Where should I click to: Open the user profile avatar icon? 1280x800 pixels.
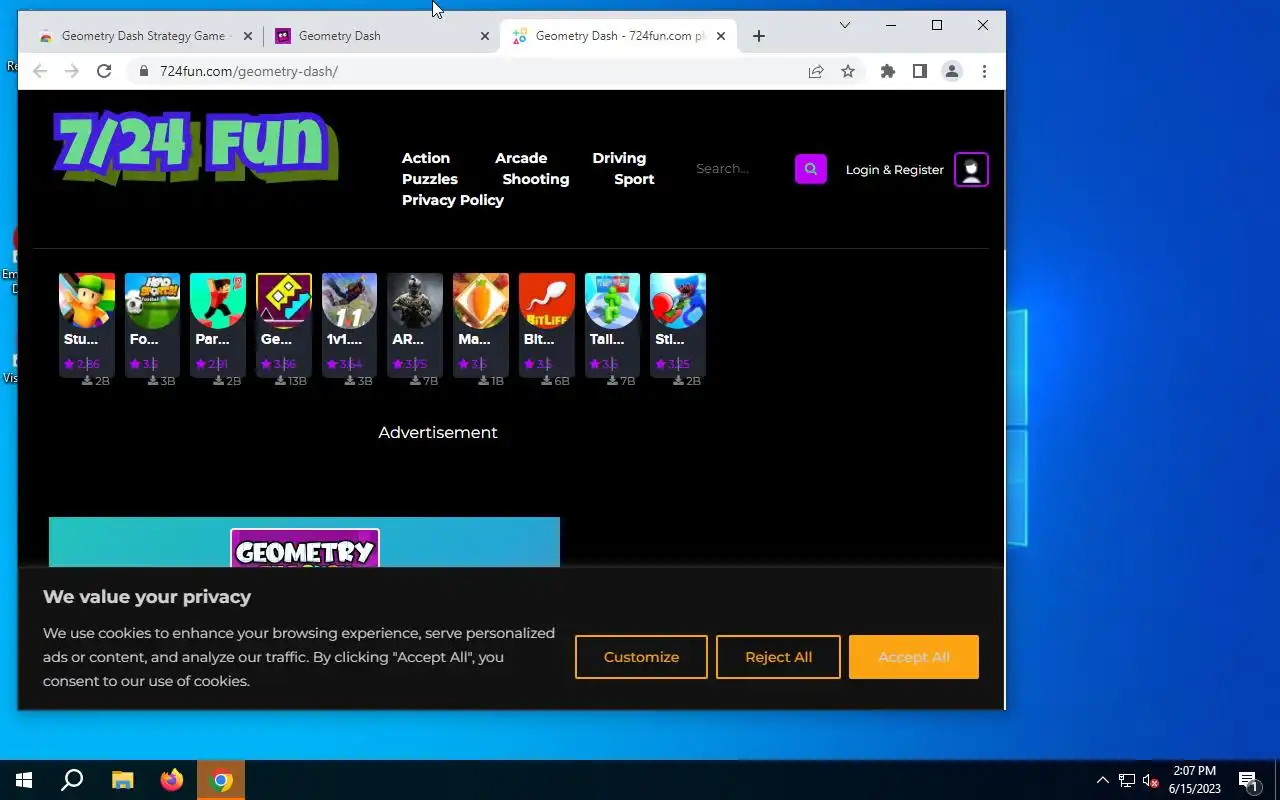coord(971,169)
